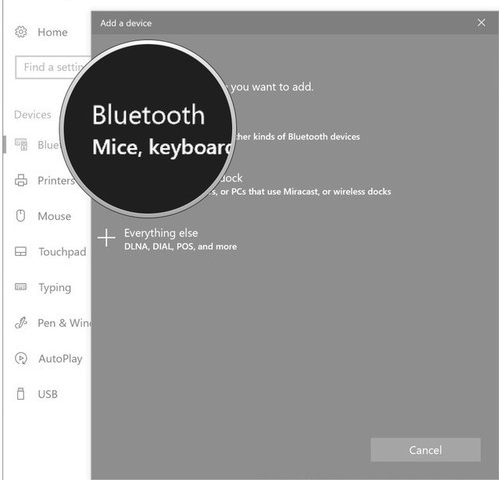Image resolution: width=499 pixels, height=480 pixels.
Task: Open the Printers settings section
Action: point(56,181)
